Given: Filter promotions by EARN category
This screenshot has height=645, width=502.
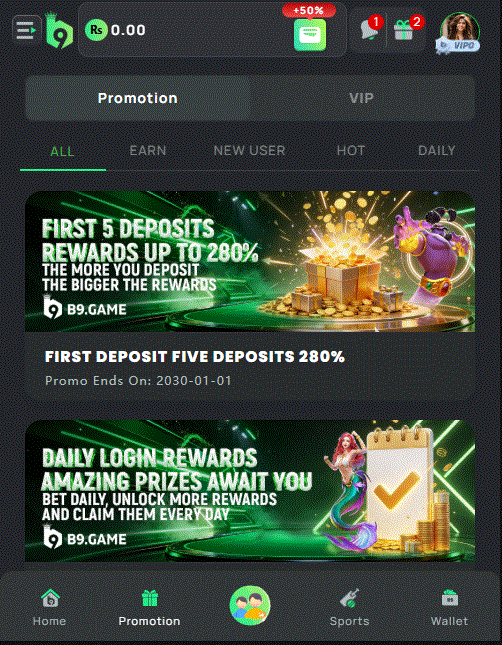Looking at the screenshot, I should (148, 151).
